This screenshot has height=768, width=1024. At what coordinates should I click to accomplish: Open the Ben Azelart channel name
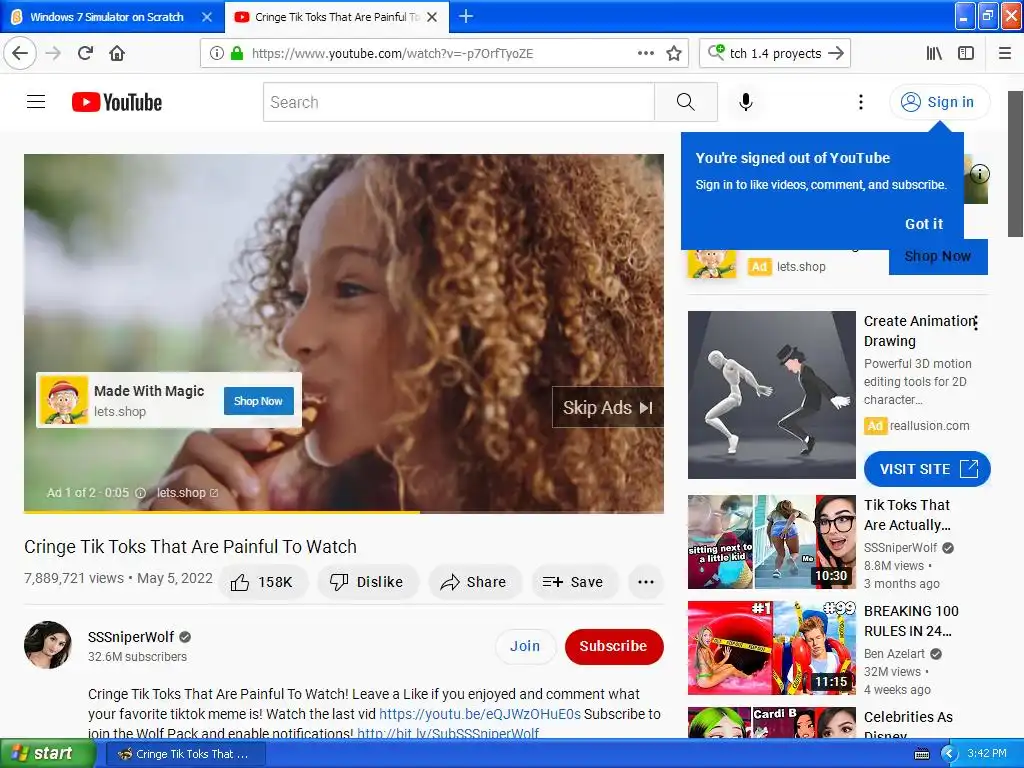click(x=894, y=654)
